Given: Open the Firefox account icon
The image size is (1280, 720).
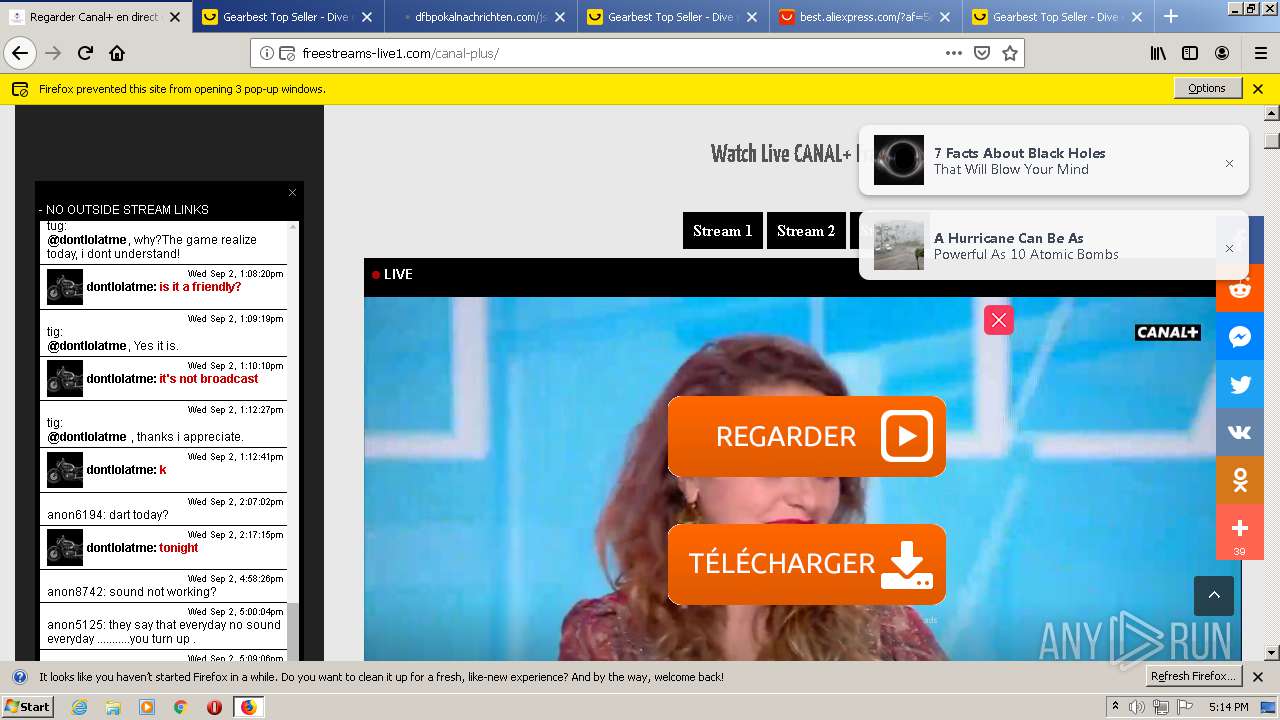Looking at the screenshot, I should coord(1222,53).
